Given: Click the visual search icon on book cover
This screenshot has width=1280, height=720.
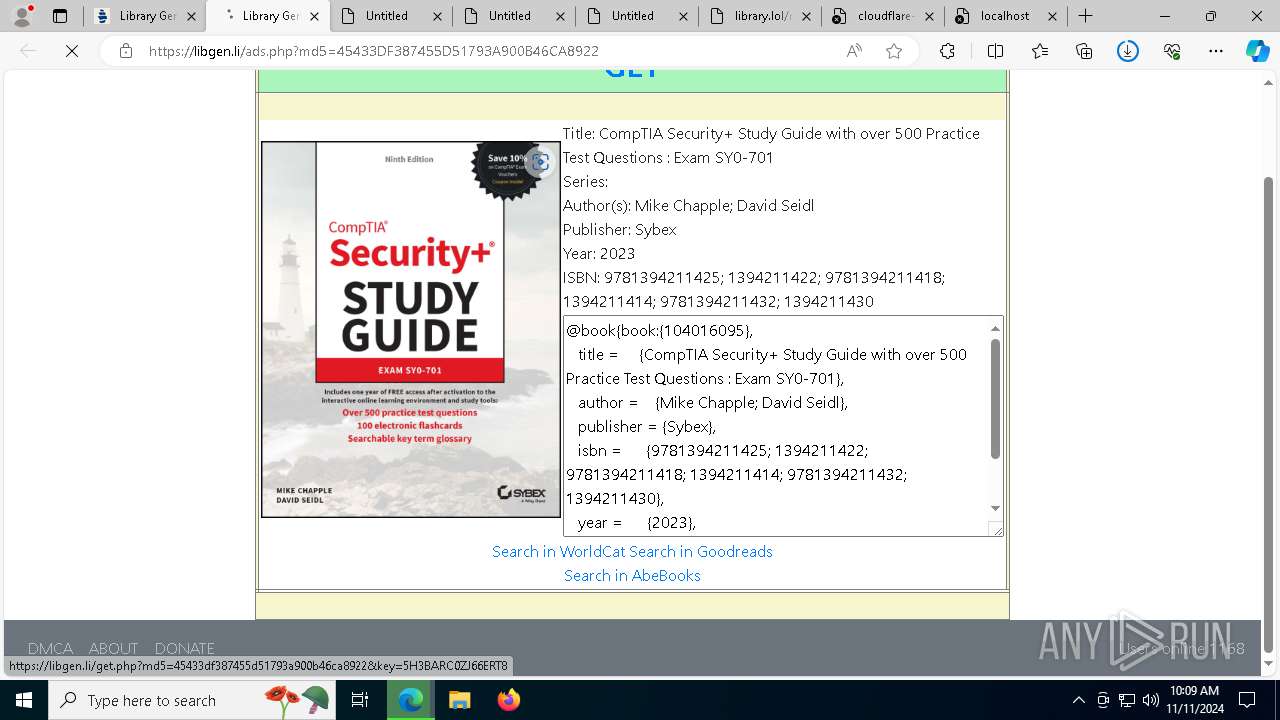Looking at the screenshot, I should (540, 162).
